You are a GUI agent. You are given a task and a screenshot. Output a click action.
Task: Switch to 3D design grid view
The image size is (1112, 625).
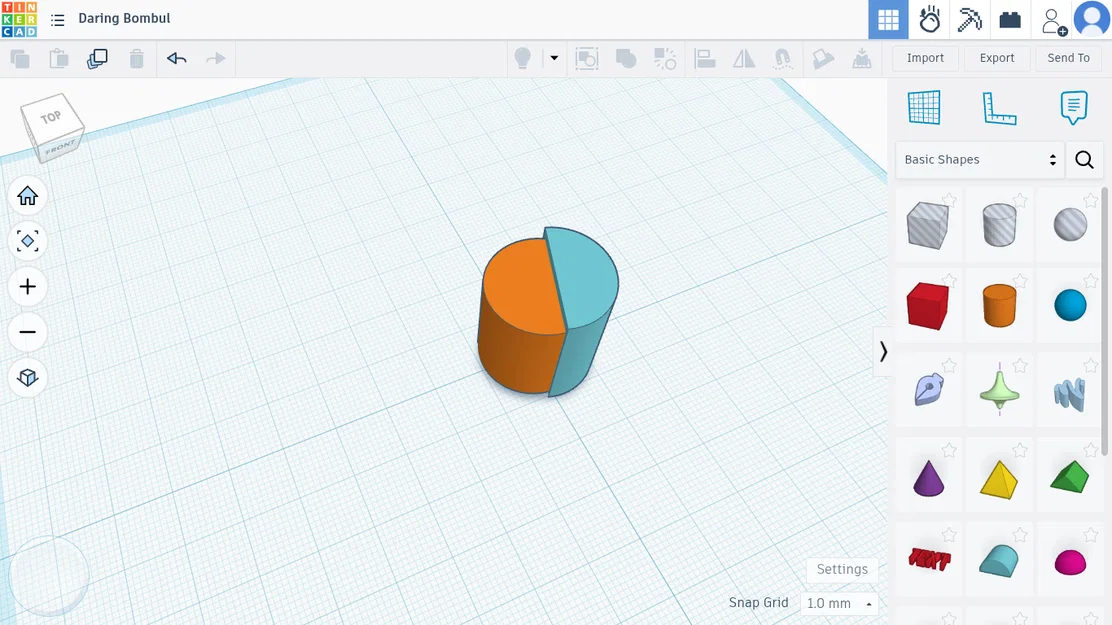(888, 20)
